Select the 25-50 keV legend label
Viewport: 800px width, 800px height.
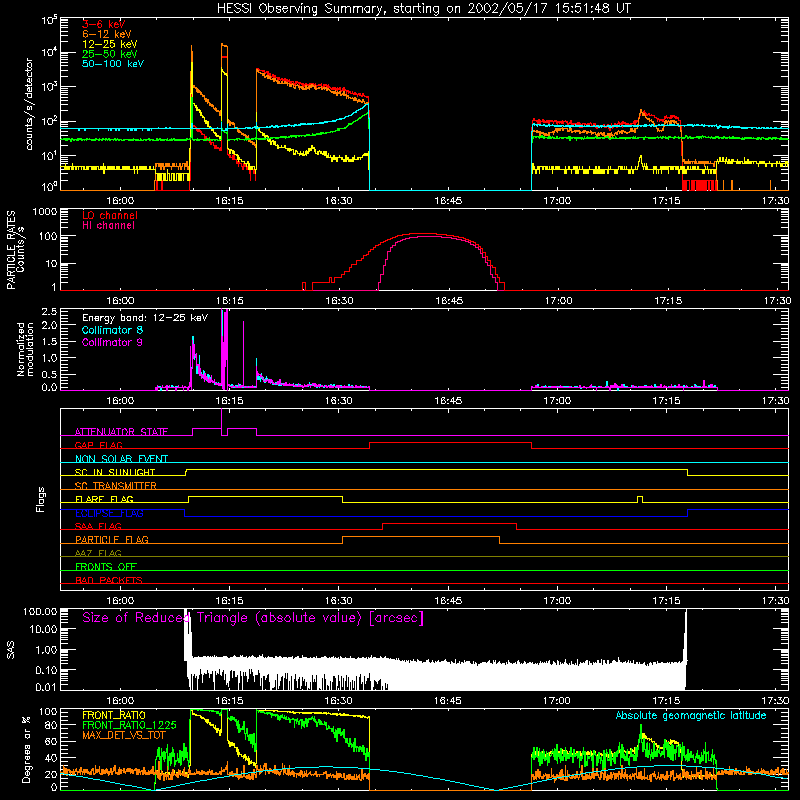click(110, 54)
